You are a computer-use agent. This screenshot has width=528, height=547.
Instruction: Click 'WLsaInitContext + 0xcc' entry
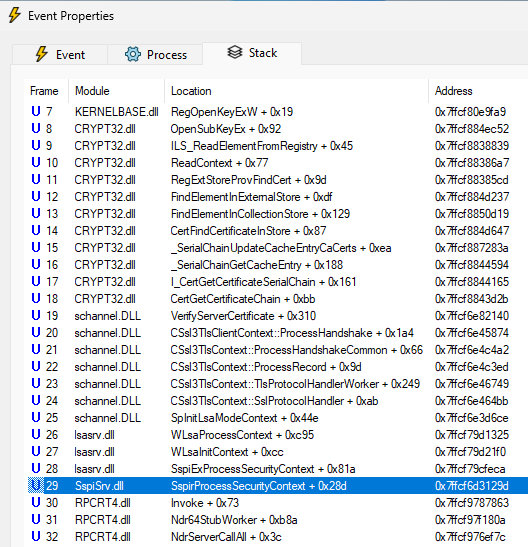click(227, 452)
